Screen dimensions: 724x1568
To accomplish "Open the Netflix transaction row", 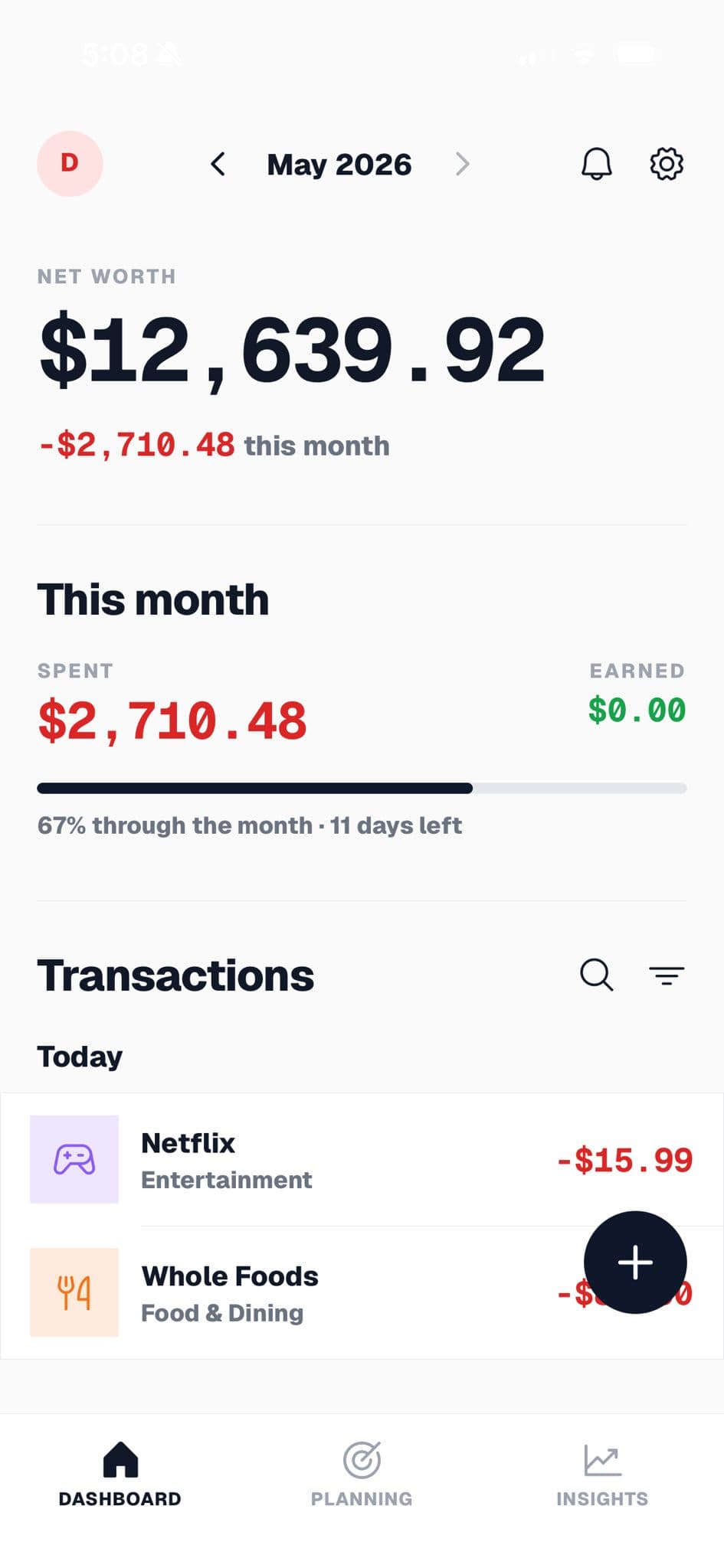I will (x=362, y=1159).
